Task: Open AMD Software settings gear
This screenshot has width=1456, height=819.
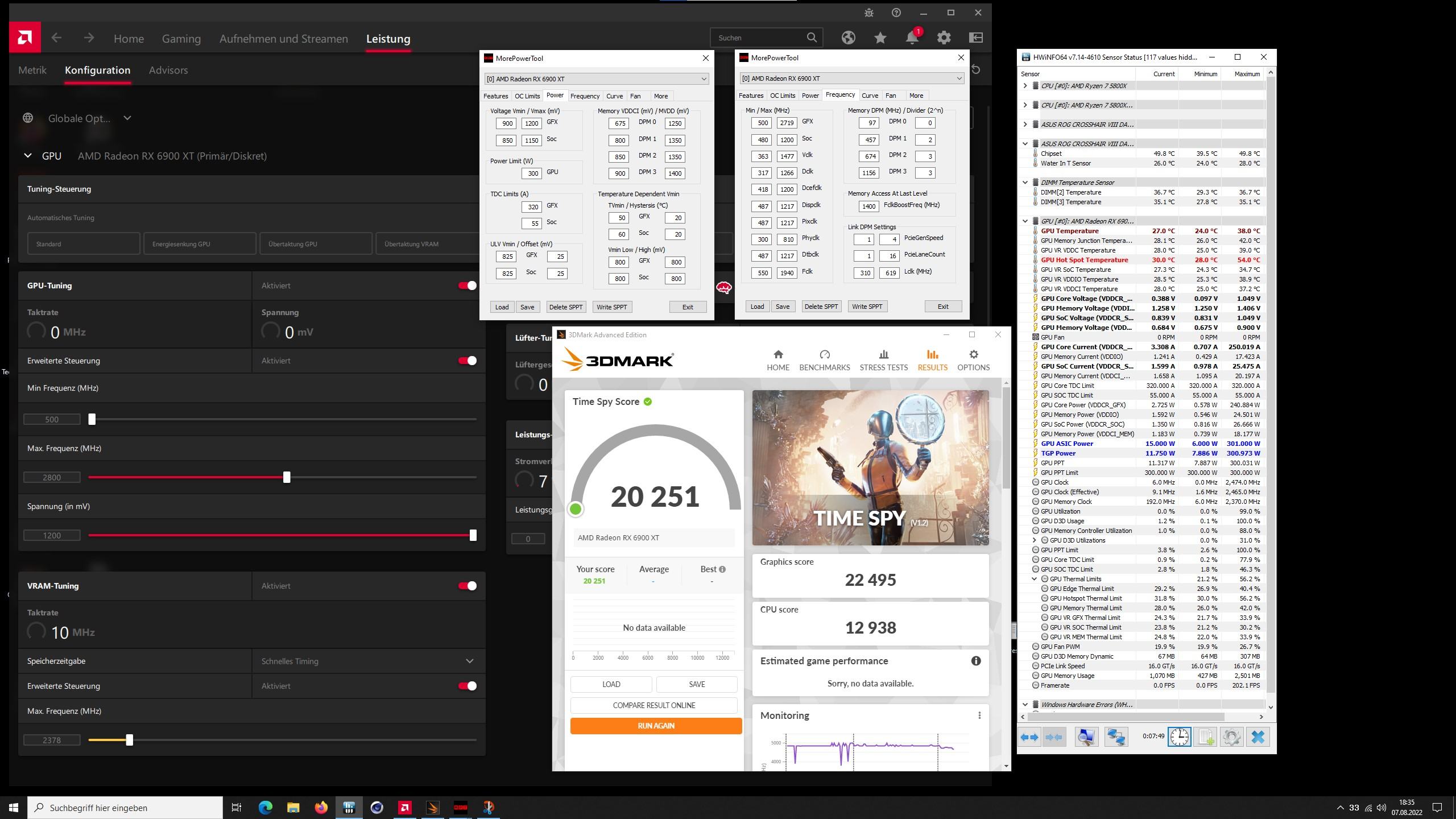Action: (x=944, y=38)
